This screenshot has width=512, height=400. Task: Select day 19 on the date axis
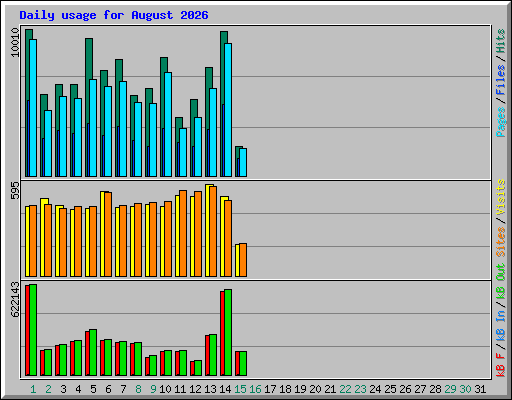[300, 389]
